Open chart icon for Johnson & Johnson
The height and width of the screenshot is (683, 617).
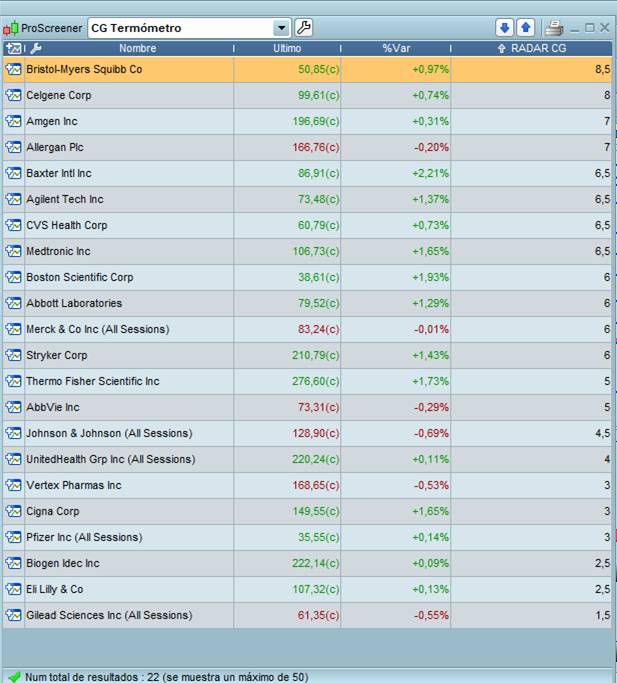click(14, 433)
